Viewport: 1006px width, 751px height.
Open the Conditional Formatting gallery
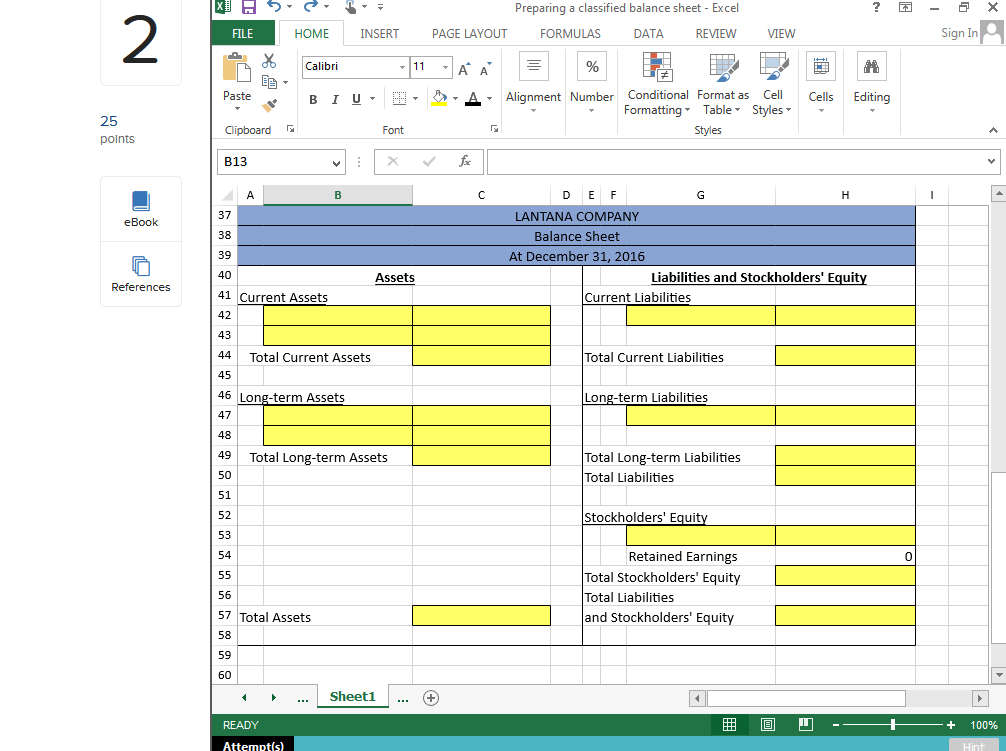click(x=657, y=84)
